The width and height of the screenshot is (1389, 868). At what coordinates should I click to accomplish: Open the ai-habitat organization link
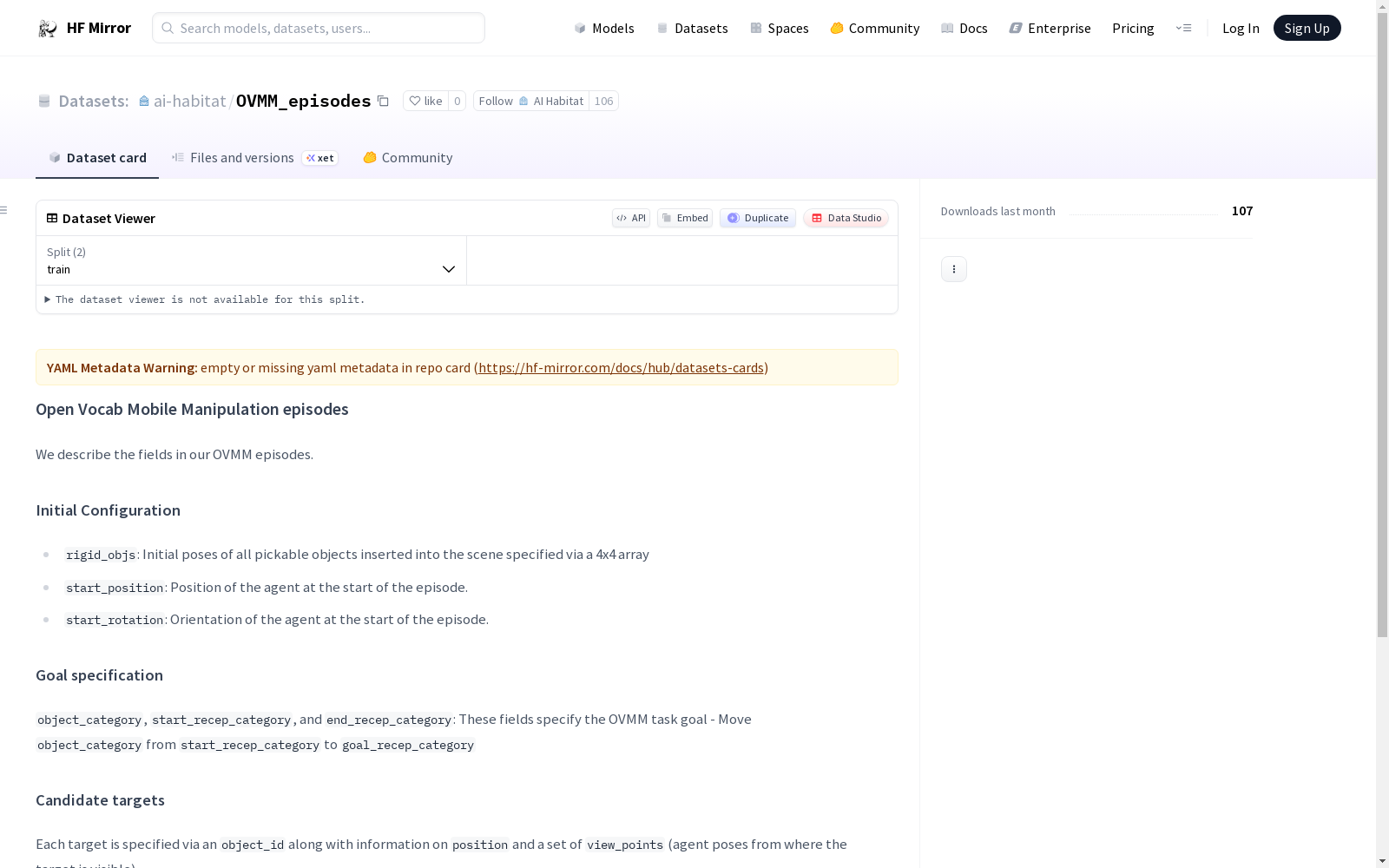click(x=189, y=101)
